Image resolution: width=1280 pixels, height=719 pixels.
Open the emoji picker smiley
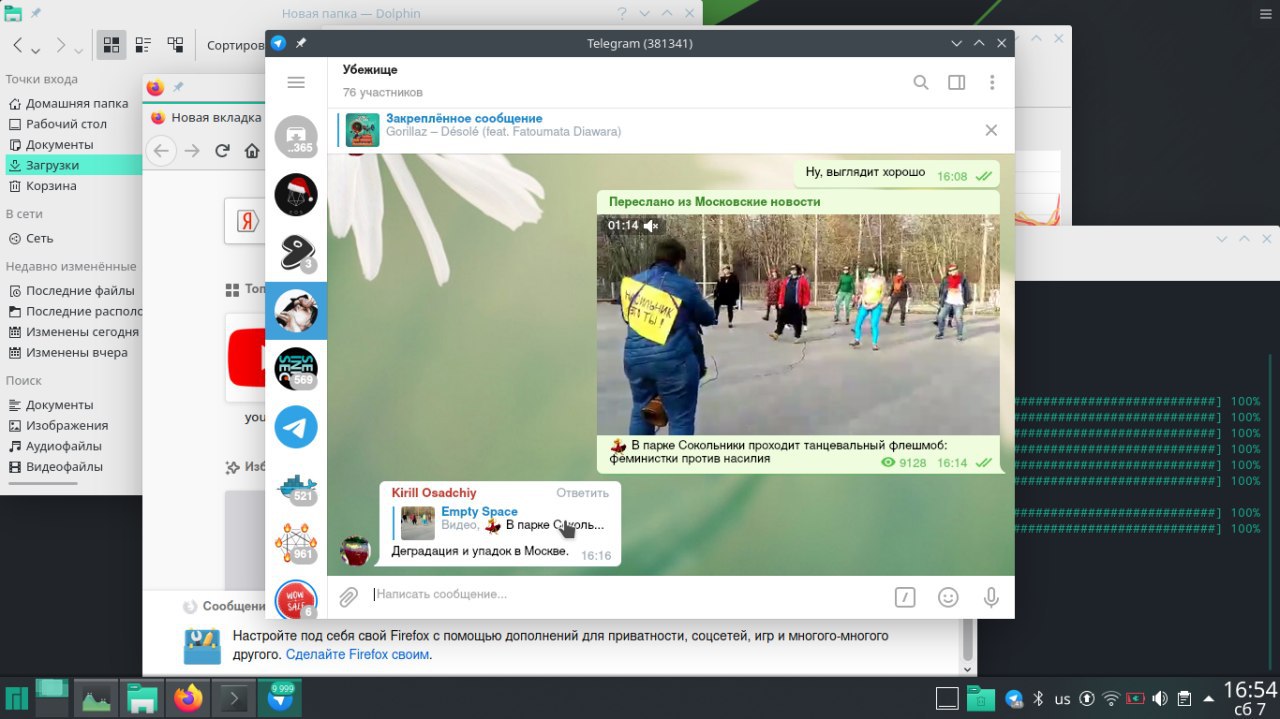pos(948,598)
